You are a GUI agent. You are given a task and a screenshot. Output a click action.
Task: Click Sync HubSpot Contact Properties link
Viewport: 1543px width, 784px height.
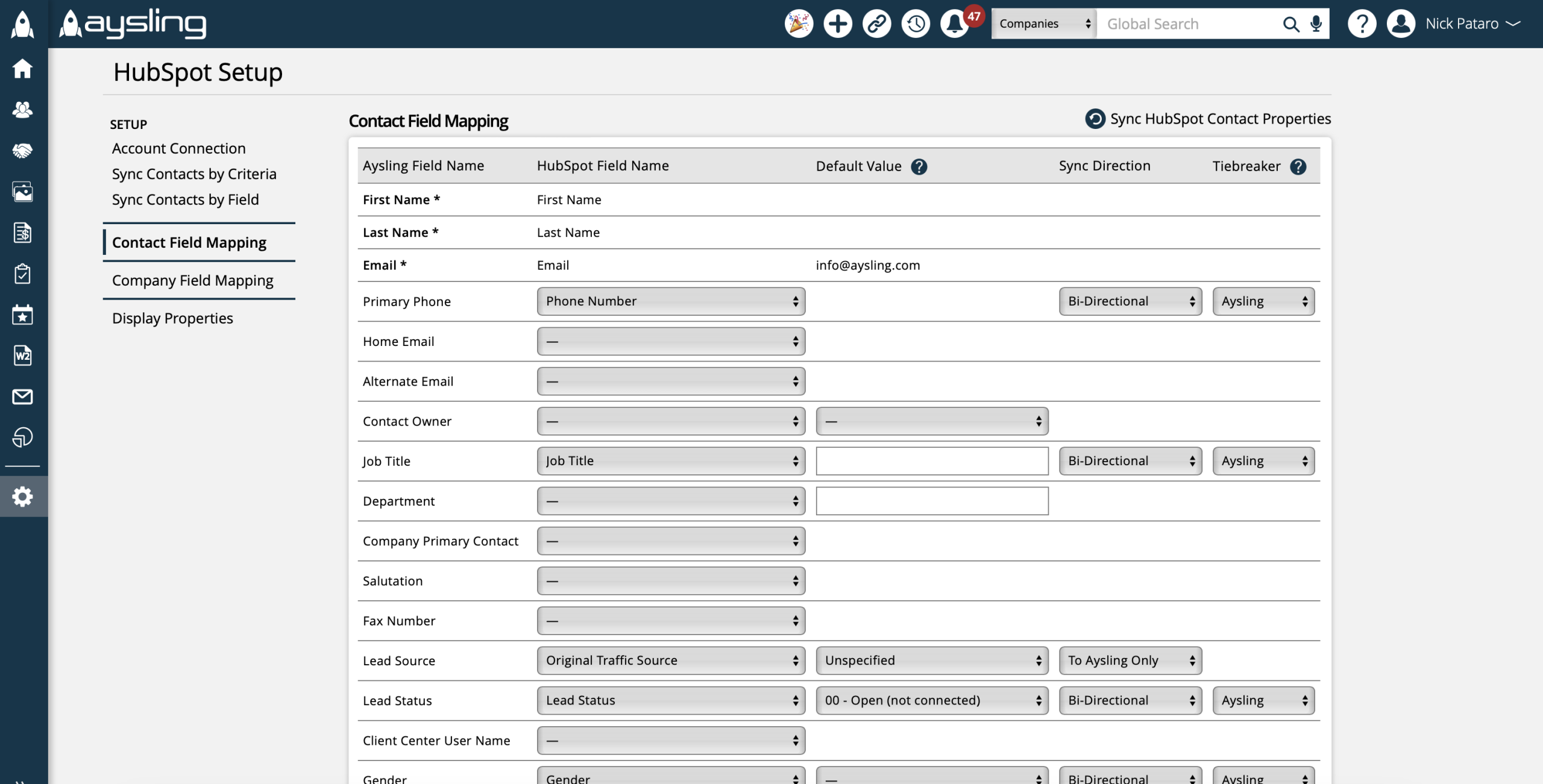(x=1220, y=119)
